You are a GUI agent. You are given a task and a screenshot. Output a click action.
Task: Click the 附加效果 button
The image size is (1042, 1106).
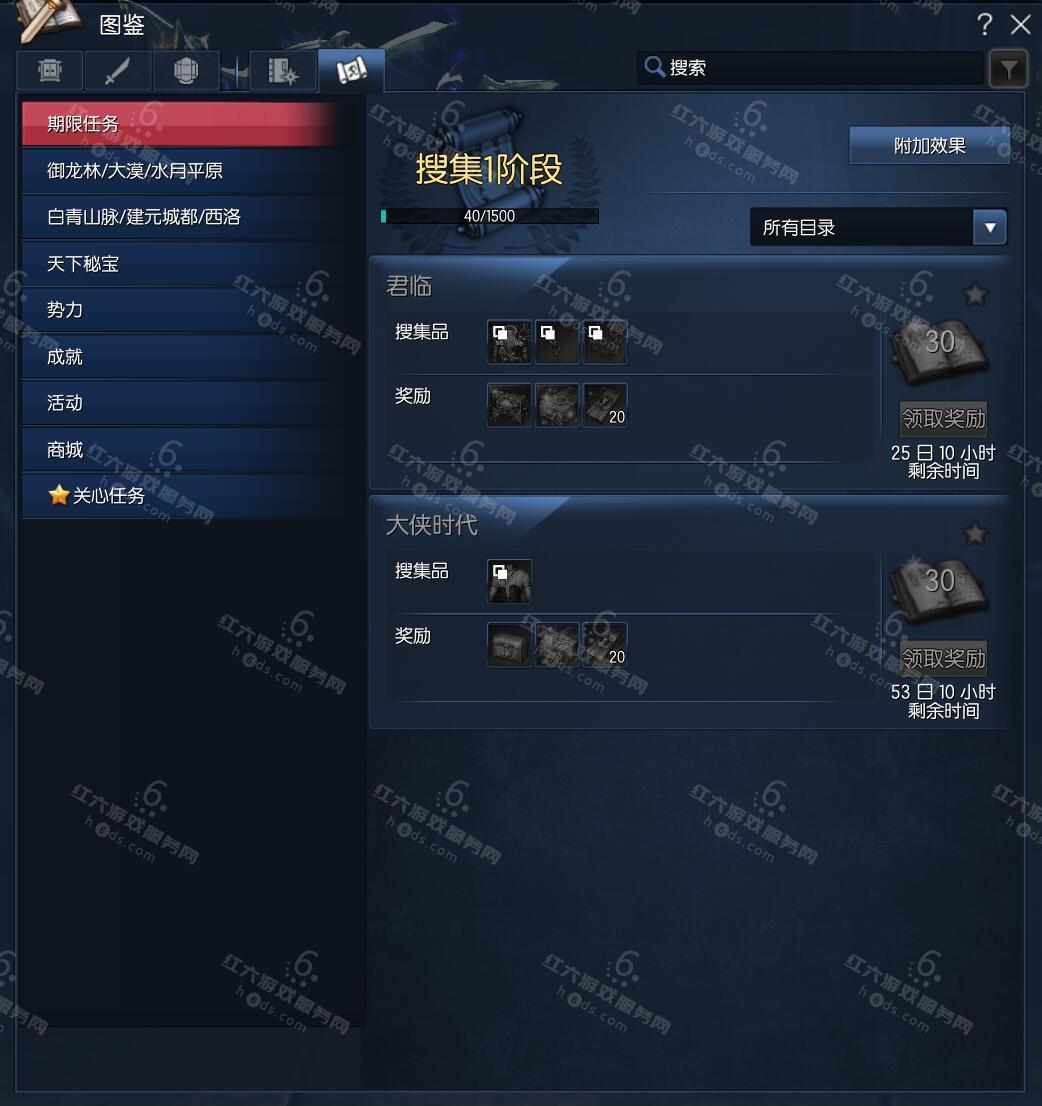(929, 146)
